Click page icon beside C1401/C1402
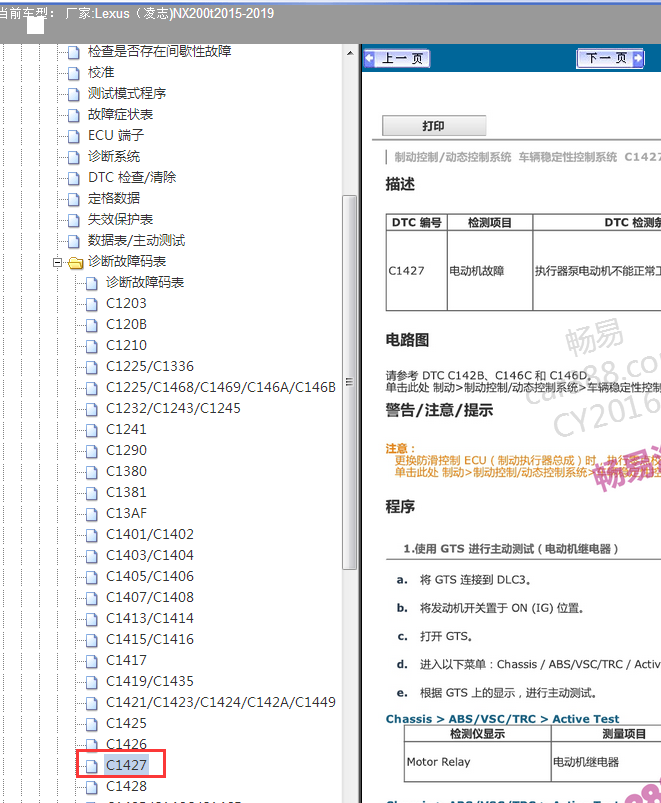 pos(92,535)
